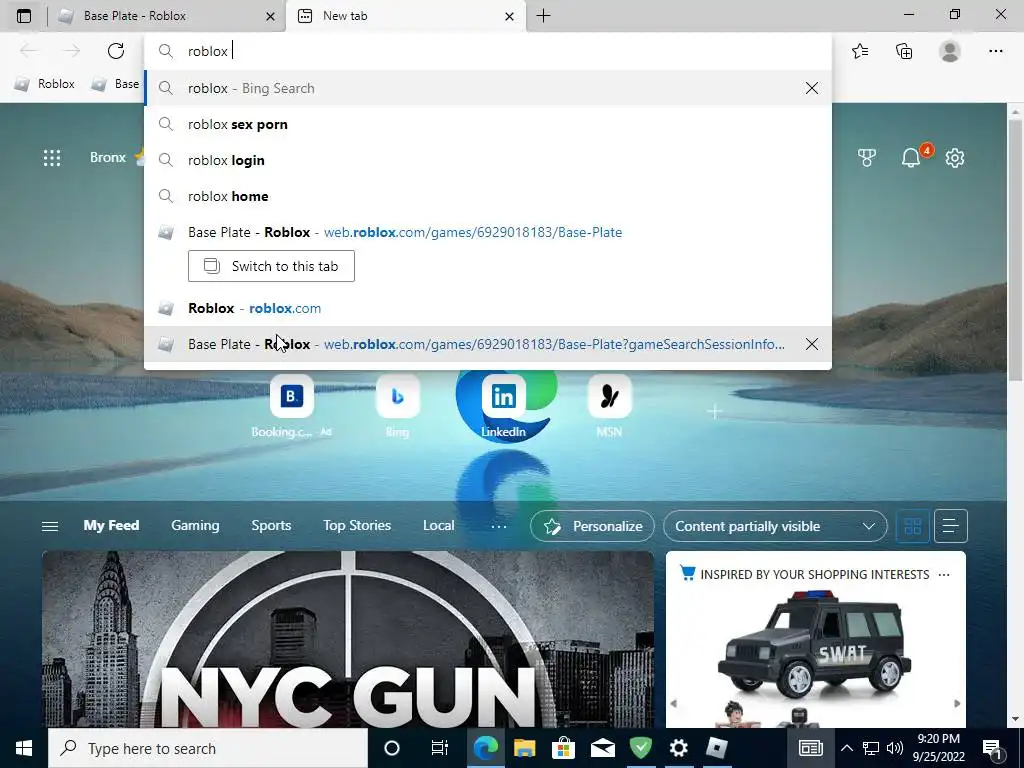Open the Roblox - roblox.com suggestion

click(x=487, y=308)
